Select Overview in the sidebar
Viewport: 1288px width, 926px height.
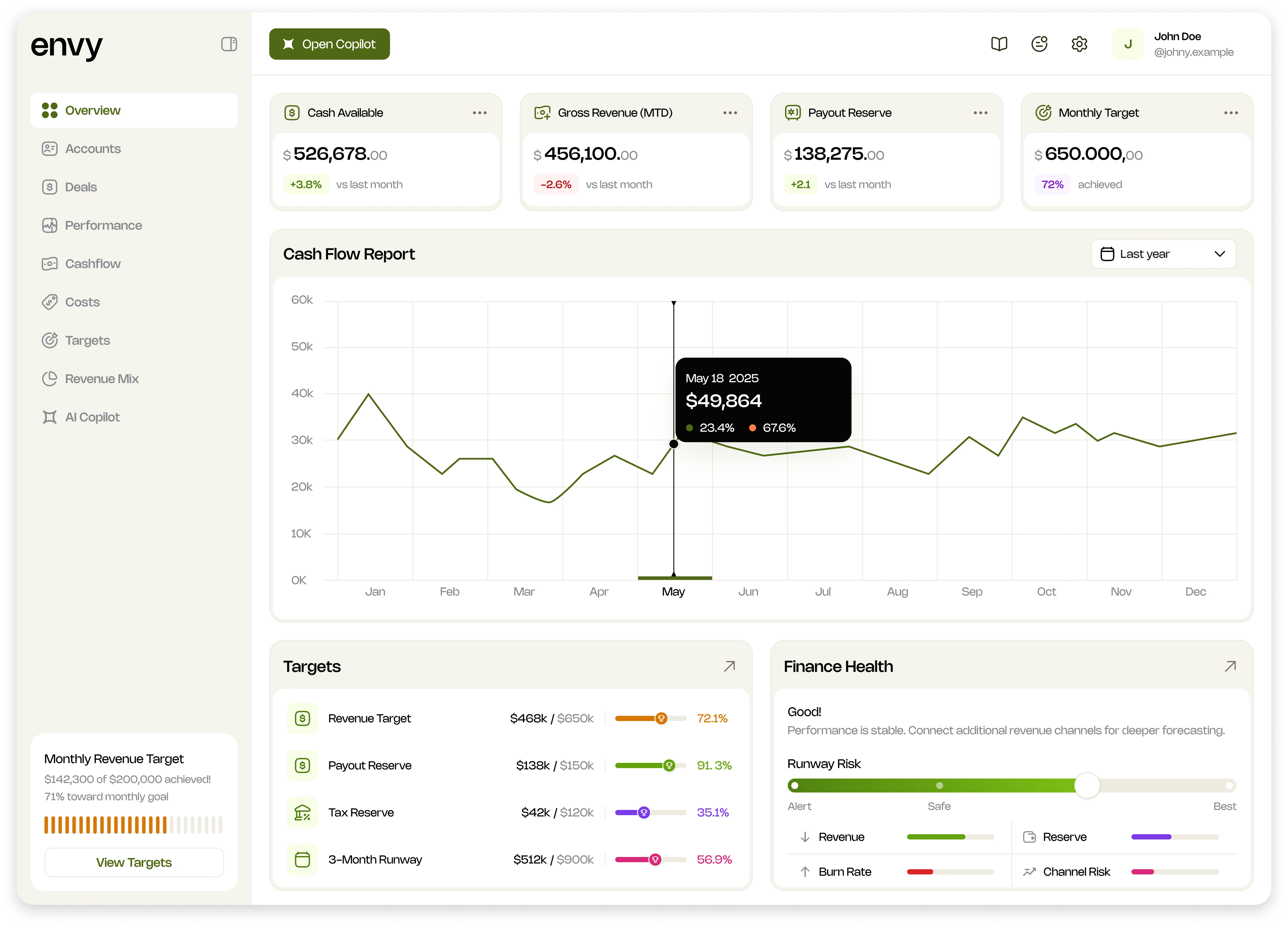(x=134, y=110)
